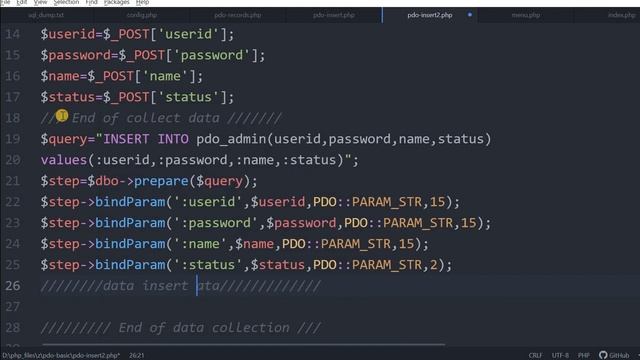Click the values(:userid,:password...) line
Viewport: 640px width, 360px height.
pyautogui.click(x=200, y=160)
